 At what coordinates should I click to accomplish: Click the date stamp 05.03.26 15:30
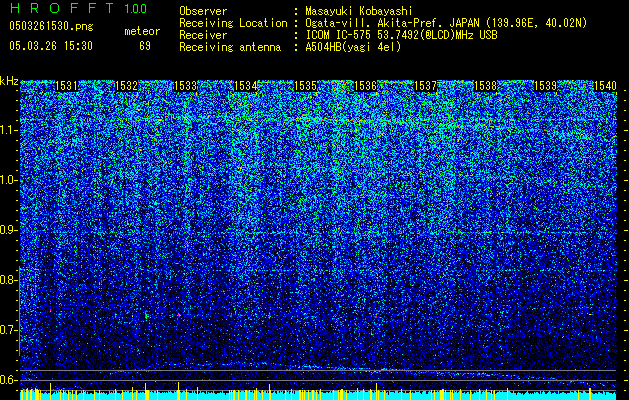[x=51, y=46]
